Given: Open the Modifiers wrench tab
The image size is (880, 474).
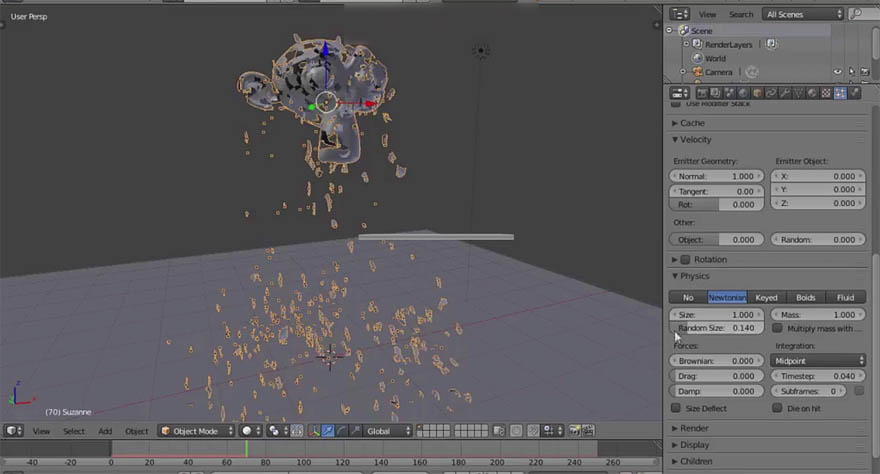Looking at the screenshot, I should [x=785, y=93].
